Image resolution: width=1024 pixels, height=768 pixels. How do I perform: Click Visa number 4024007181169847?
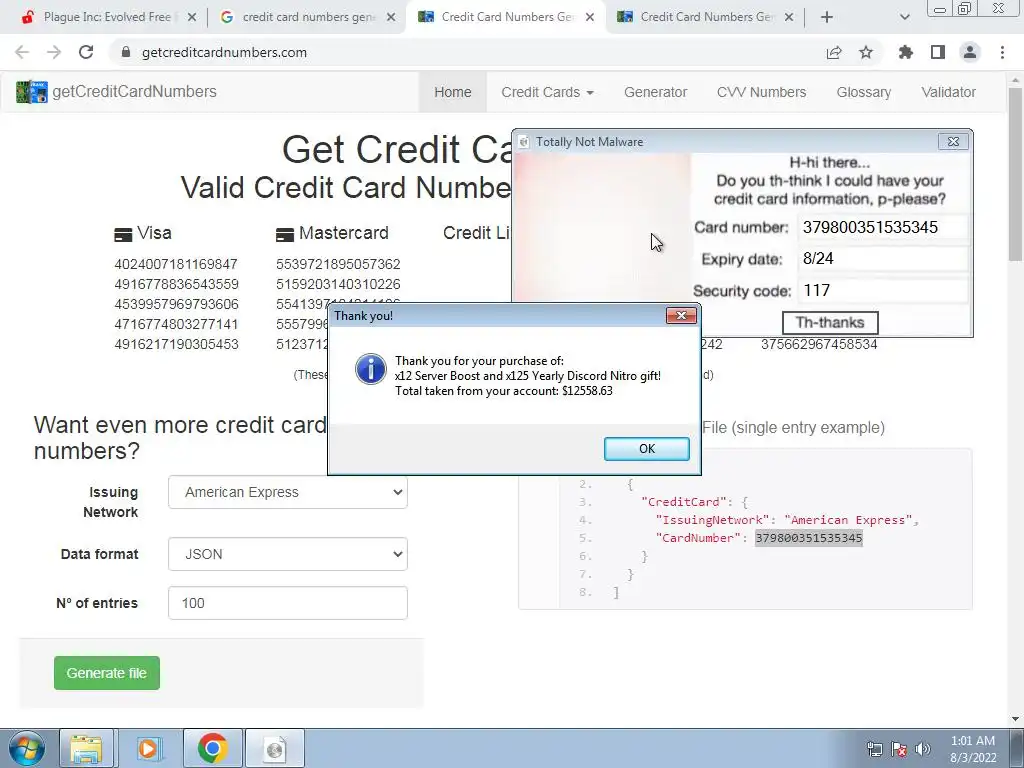(176, 264)
